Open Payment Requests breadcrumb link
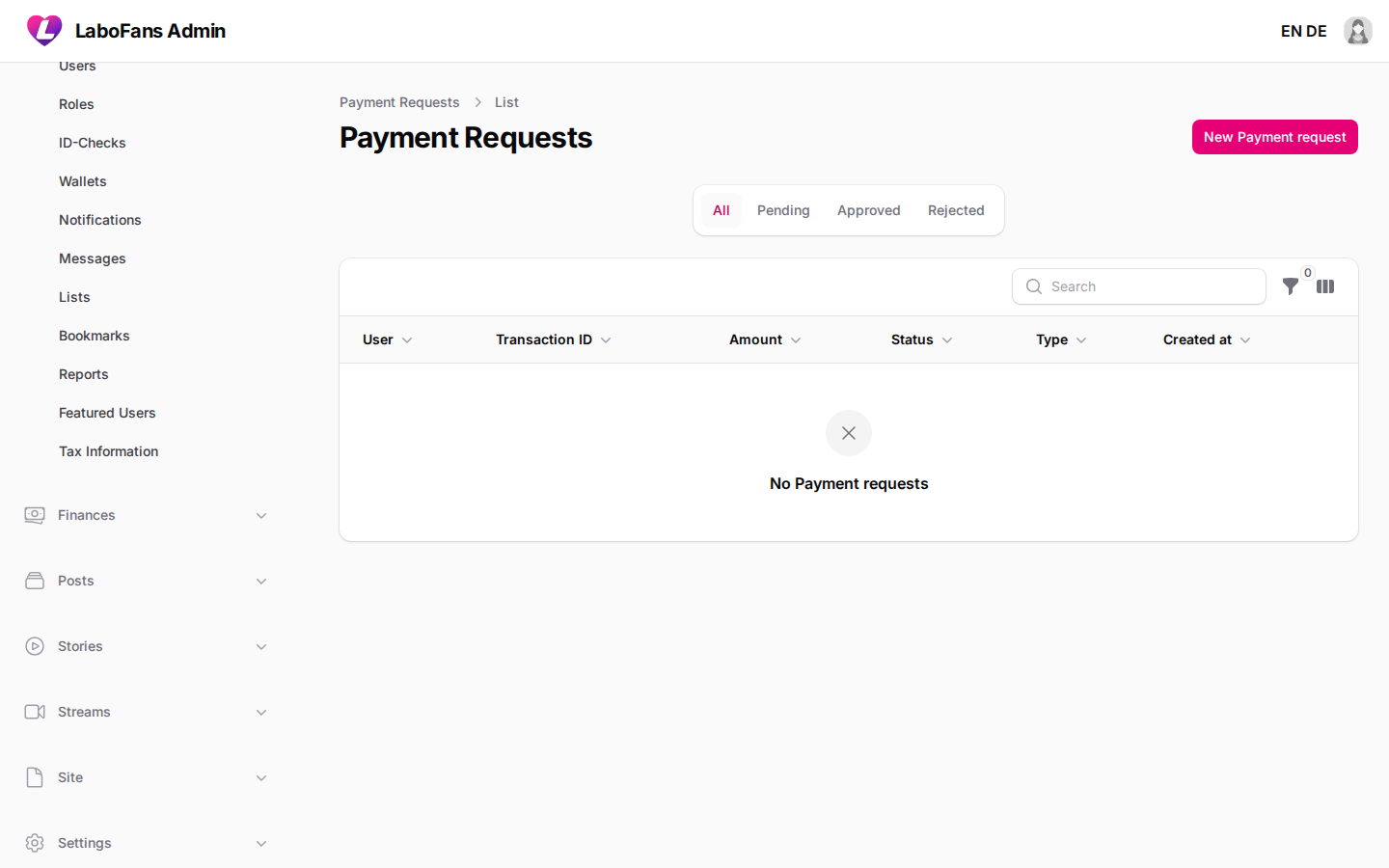Screen dimensions: 1389x868 pyautogui.click(x=399, y=102)
